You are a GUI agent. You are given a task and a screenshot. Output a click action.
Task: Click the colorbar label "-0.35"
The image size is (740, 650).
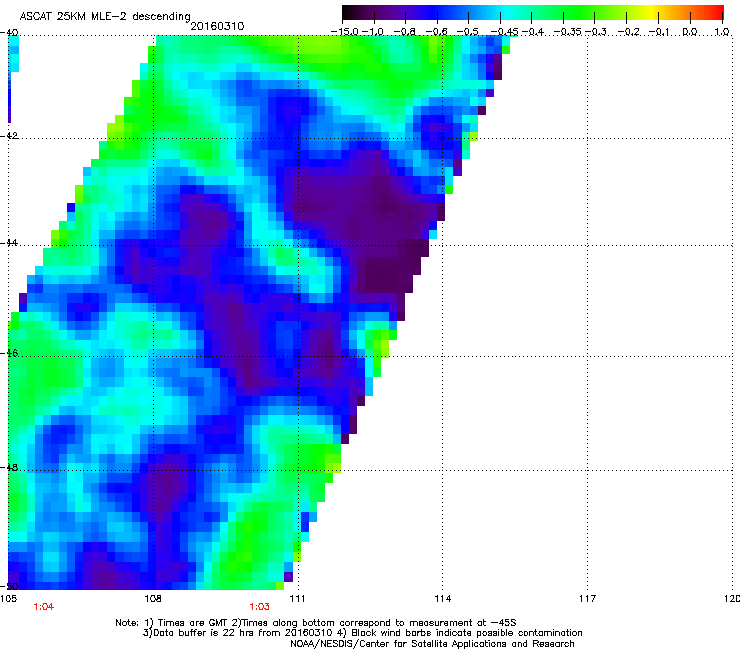click(567, 32)
